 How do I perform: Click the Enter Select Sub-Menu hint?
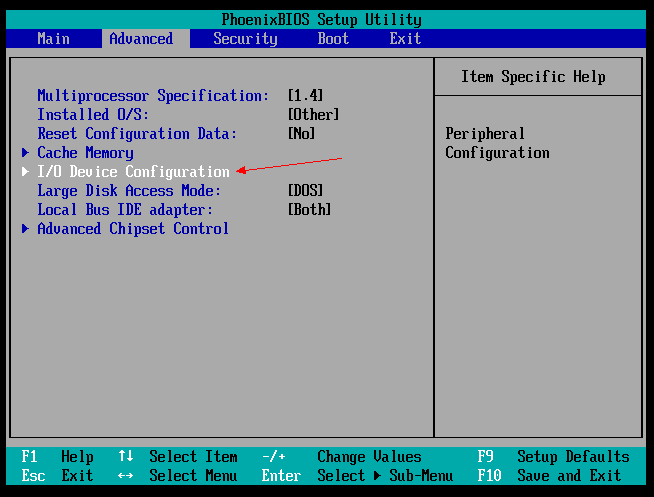pyautogui.click(x=357, y=476)
